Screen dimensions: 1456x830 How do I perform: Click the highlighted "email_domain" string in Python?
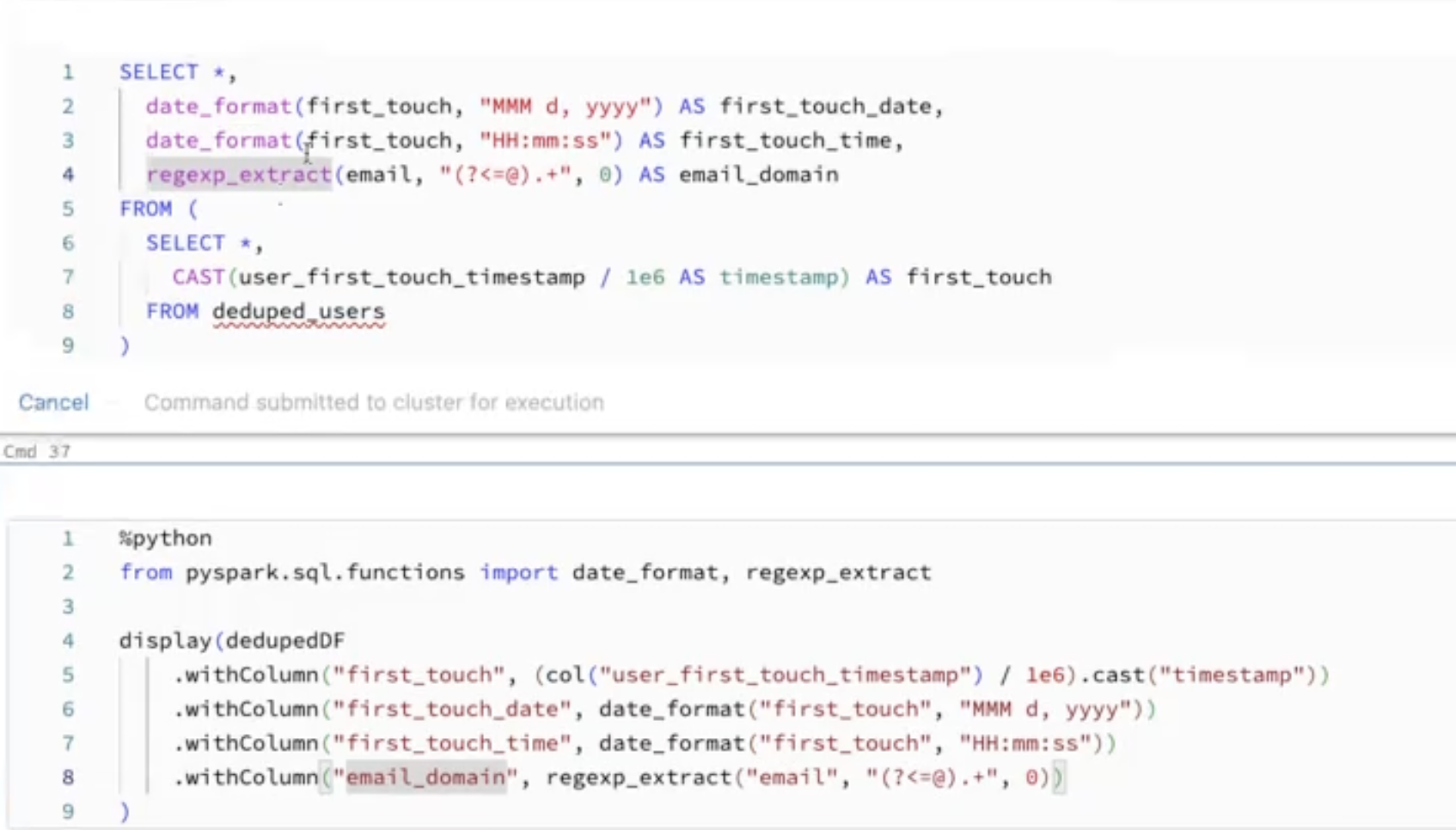point(426,777)
